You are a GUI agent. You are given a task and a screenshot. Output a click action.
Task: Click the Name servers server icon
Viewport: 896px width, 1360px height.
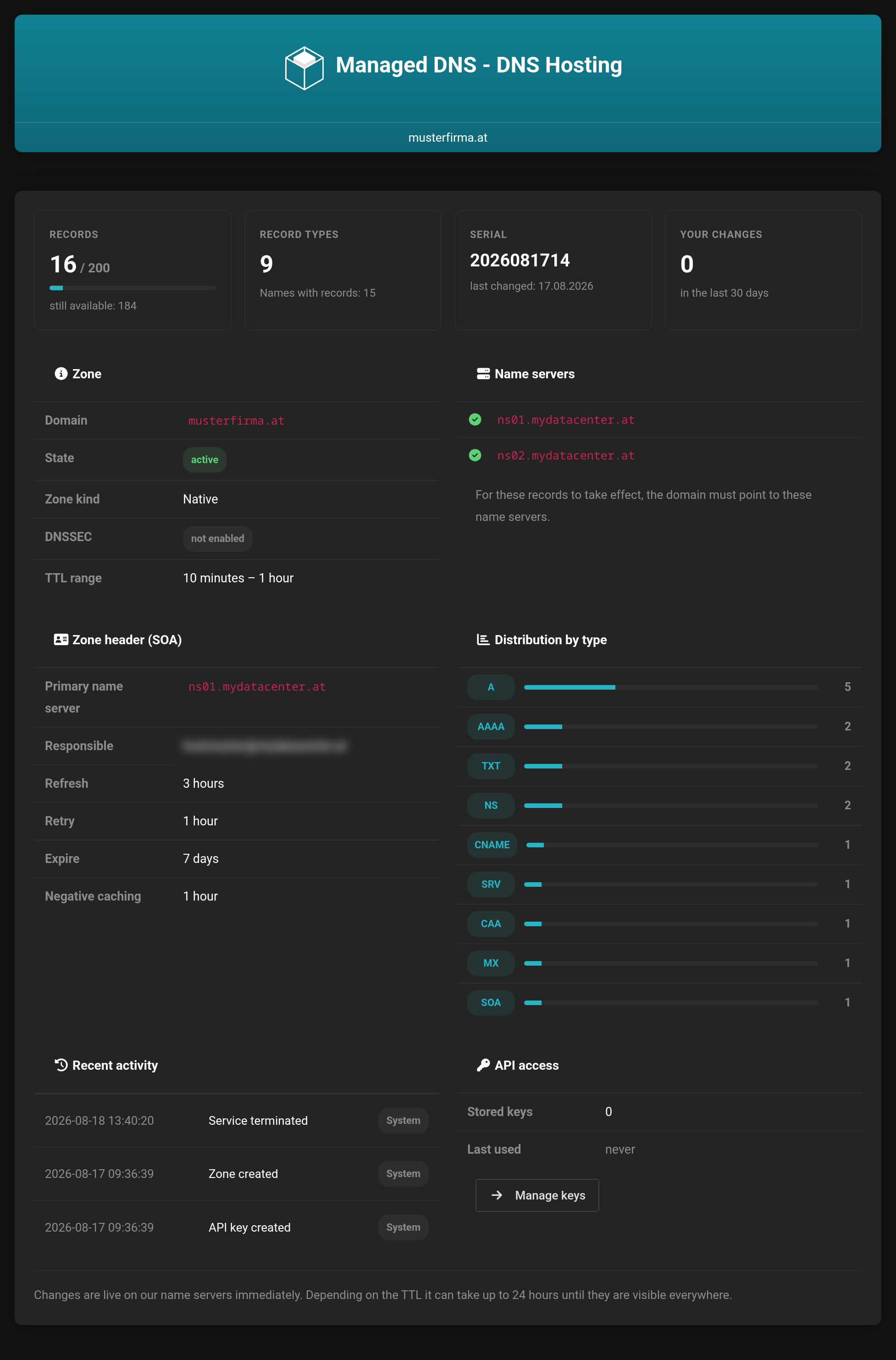coord(483,374)
